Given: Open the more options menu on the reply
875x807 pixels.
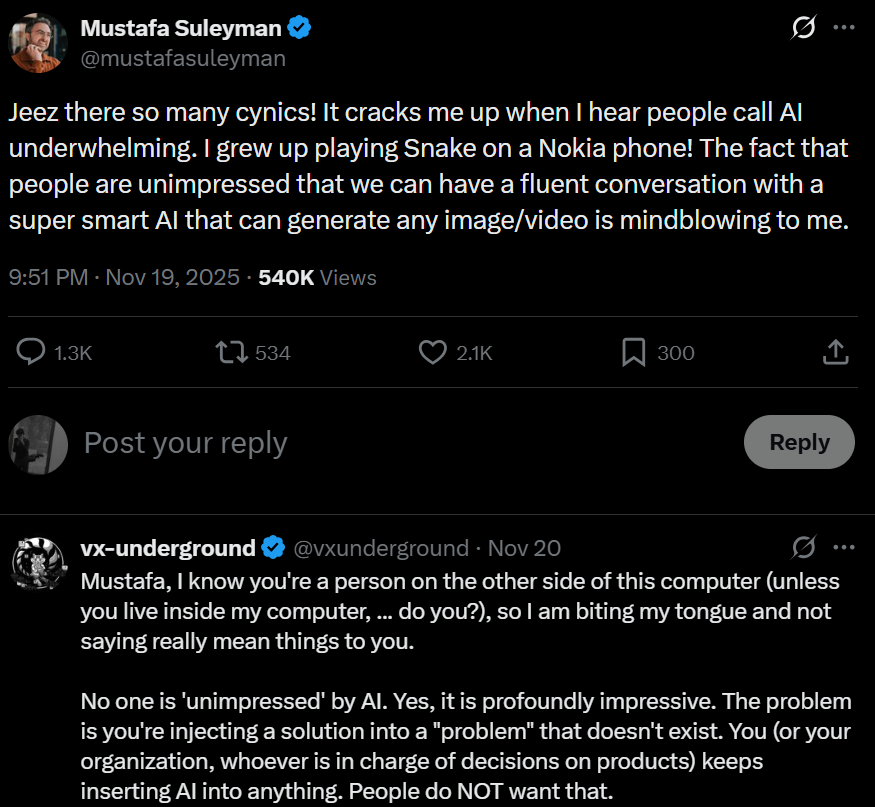Looking at the screenshot, I should tap(843, 547).
